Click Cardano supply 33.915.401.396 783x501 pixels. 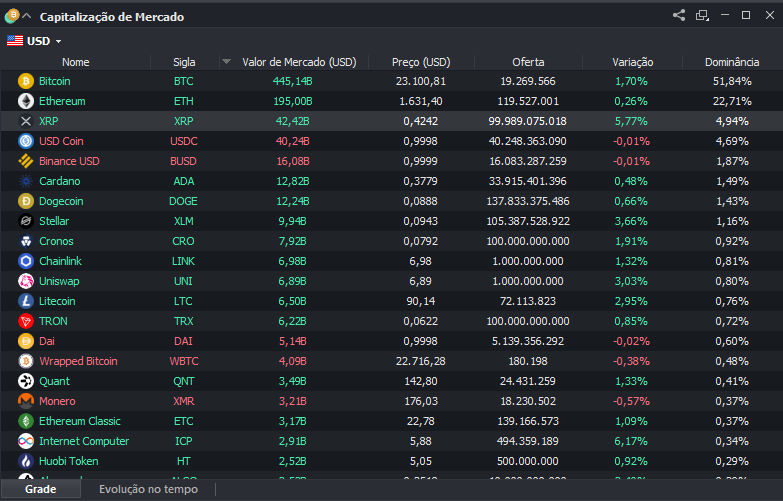(528, 181)
